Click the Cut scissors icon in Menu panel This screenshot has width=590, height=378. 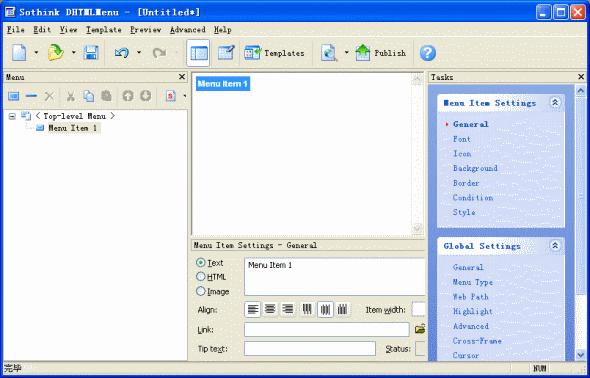coord(70,96)
